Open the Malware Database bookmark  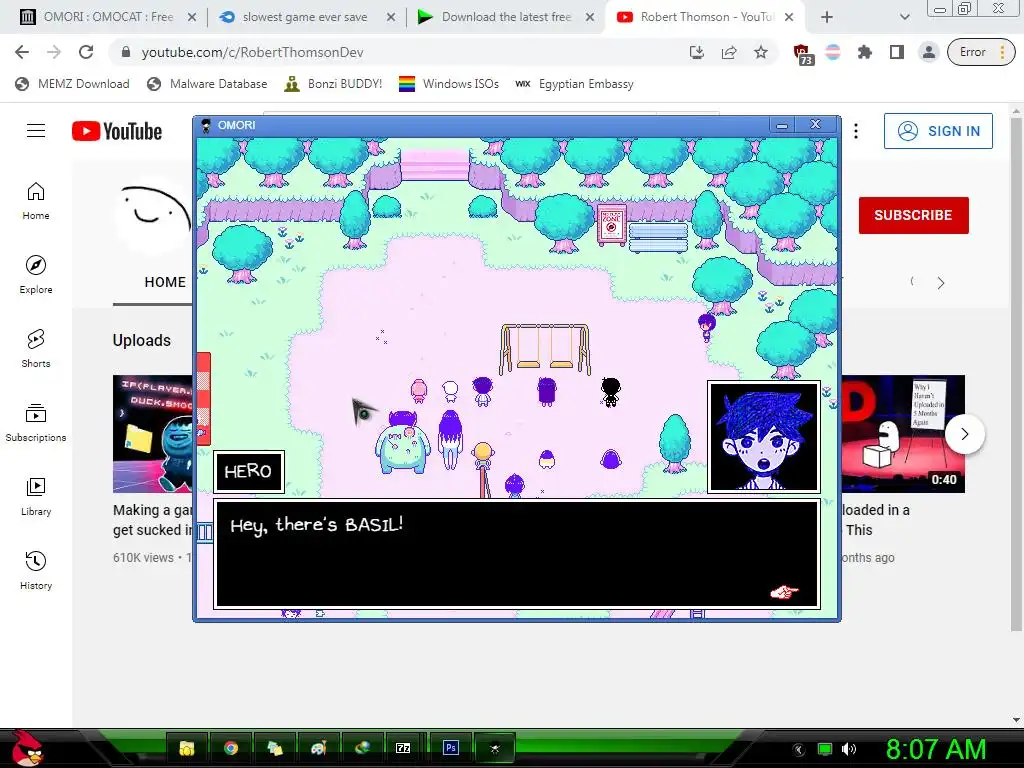pos(208,84)
